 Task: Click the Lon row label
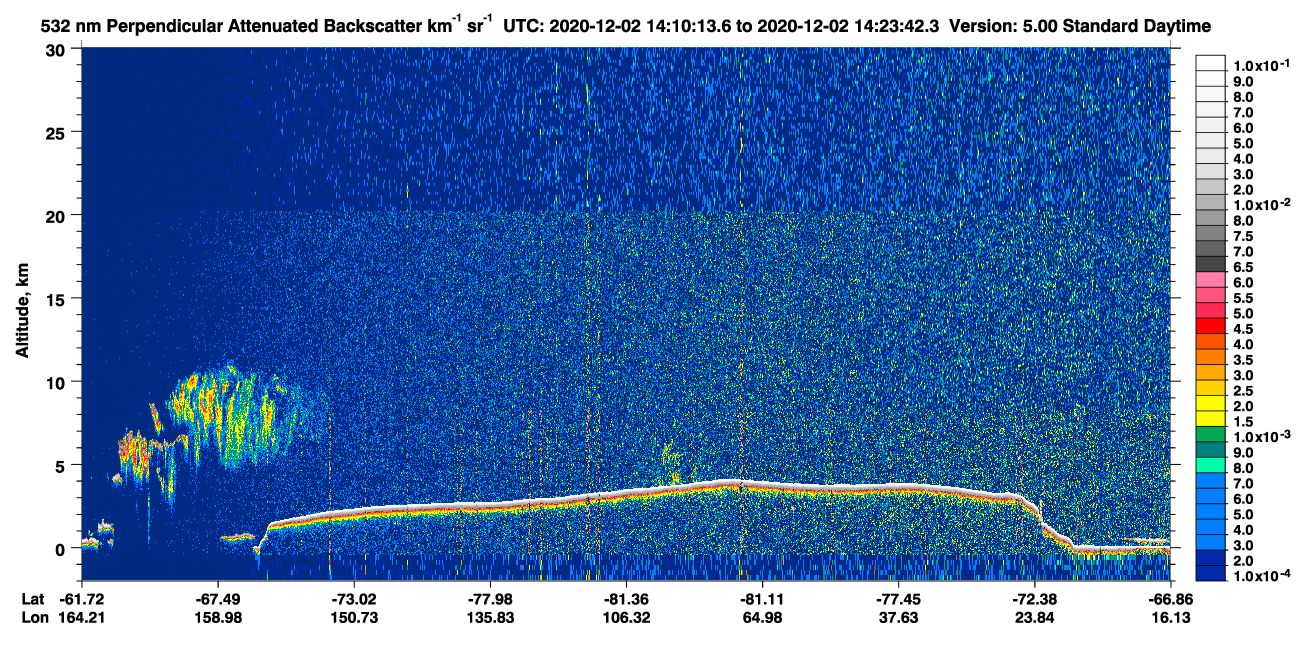33,618
